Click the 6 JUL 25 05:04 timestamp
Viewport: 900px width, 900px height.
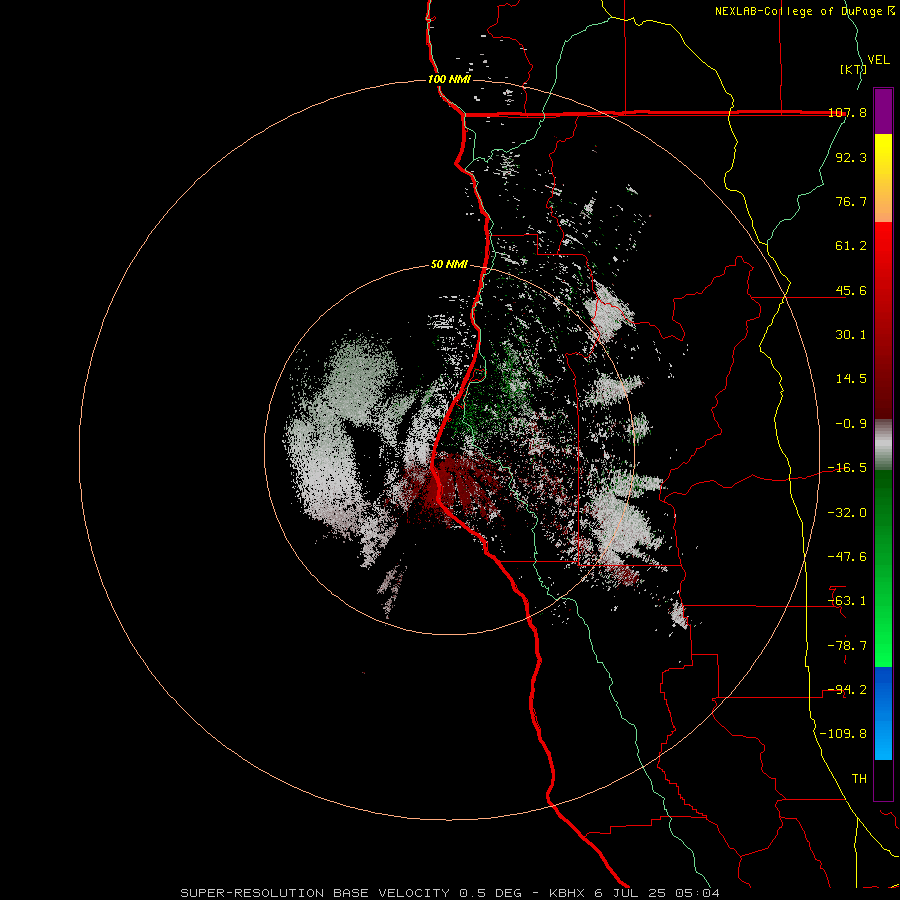pos(657,893)
